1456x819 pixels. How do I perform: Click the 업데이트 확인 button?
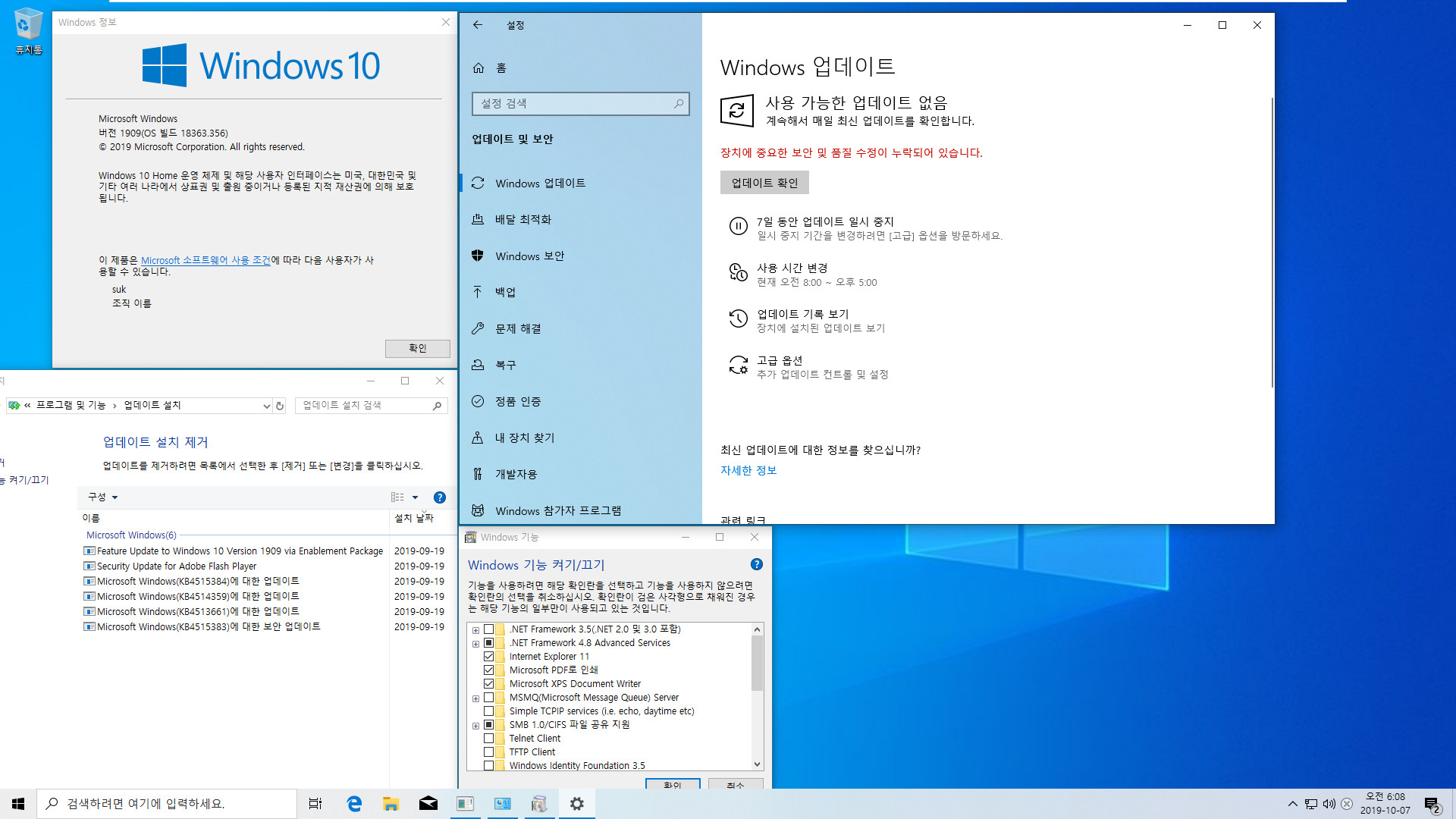coord(764,183)
